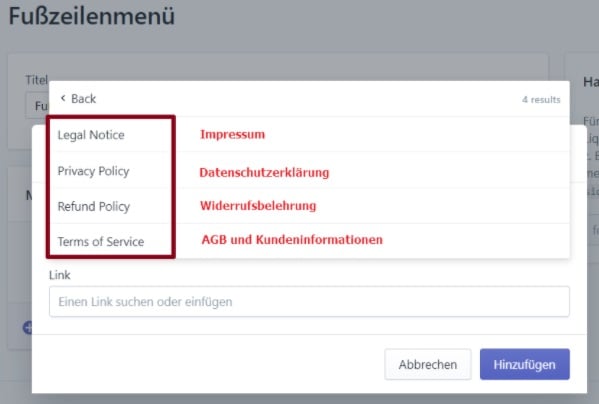The width and height of the screenshot is (599, 404).
Task: Click the Fußzeilenmenü page heading
Action: tap(92, 16)
